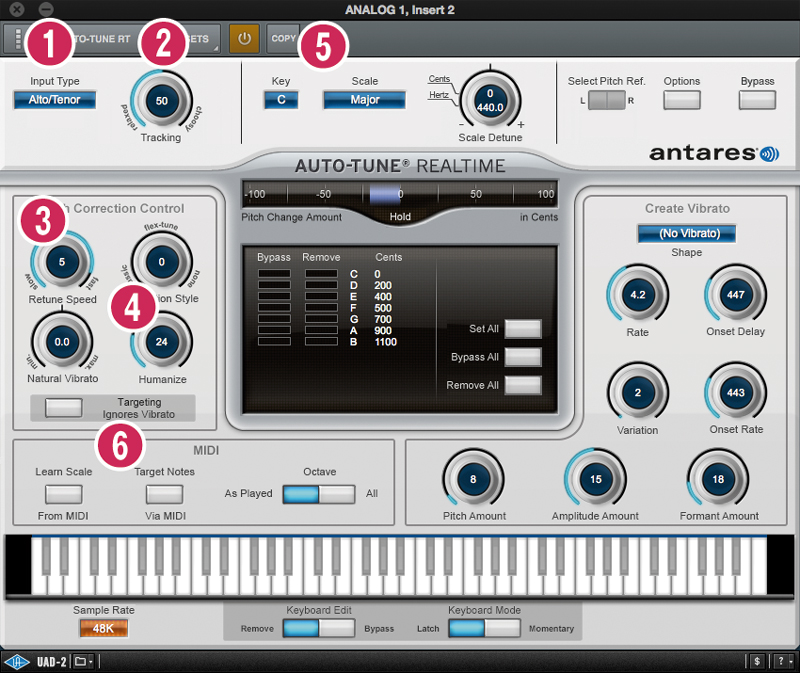This screenshot has width=800, height=673.
Task: Enable Bypass box for note G
Action: tap(274, 318)
